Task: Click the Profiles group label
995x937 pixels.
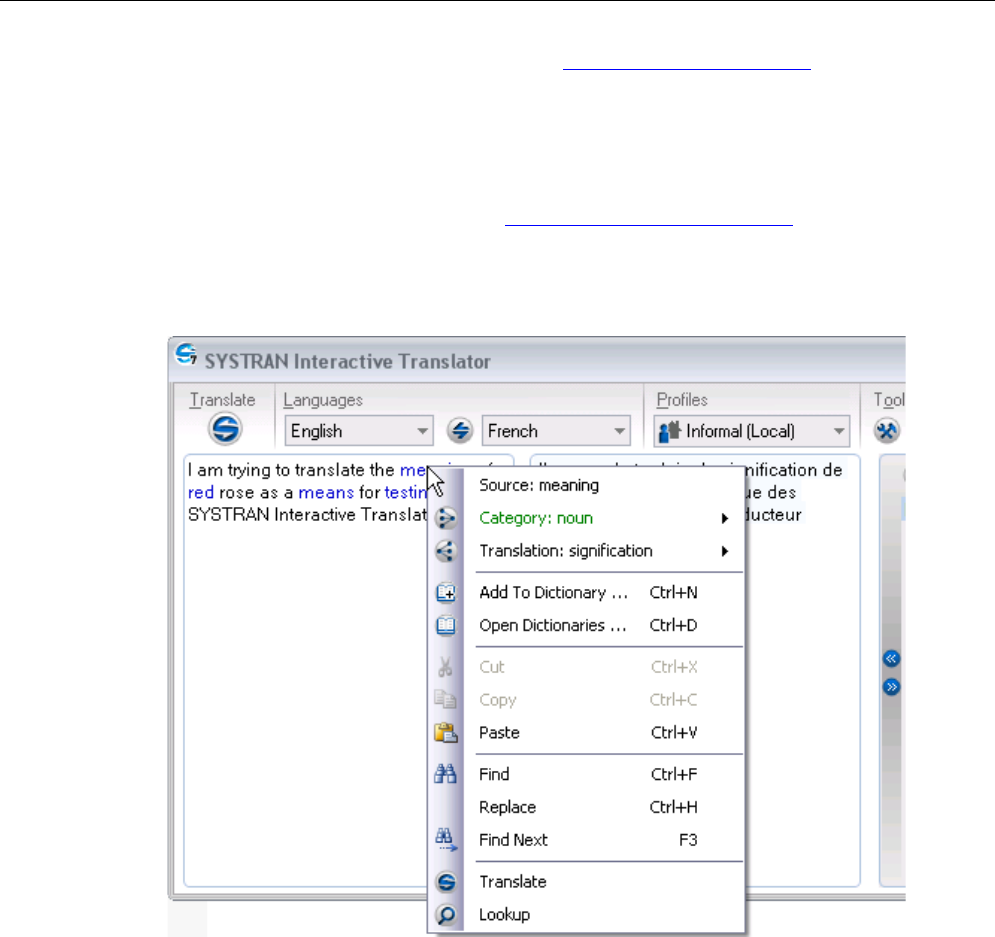Action: pyautogui.click(x=682, y=400)
